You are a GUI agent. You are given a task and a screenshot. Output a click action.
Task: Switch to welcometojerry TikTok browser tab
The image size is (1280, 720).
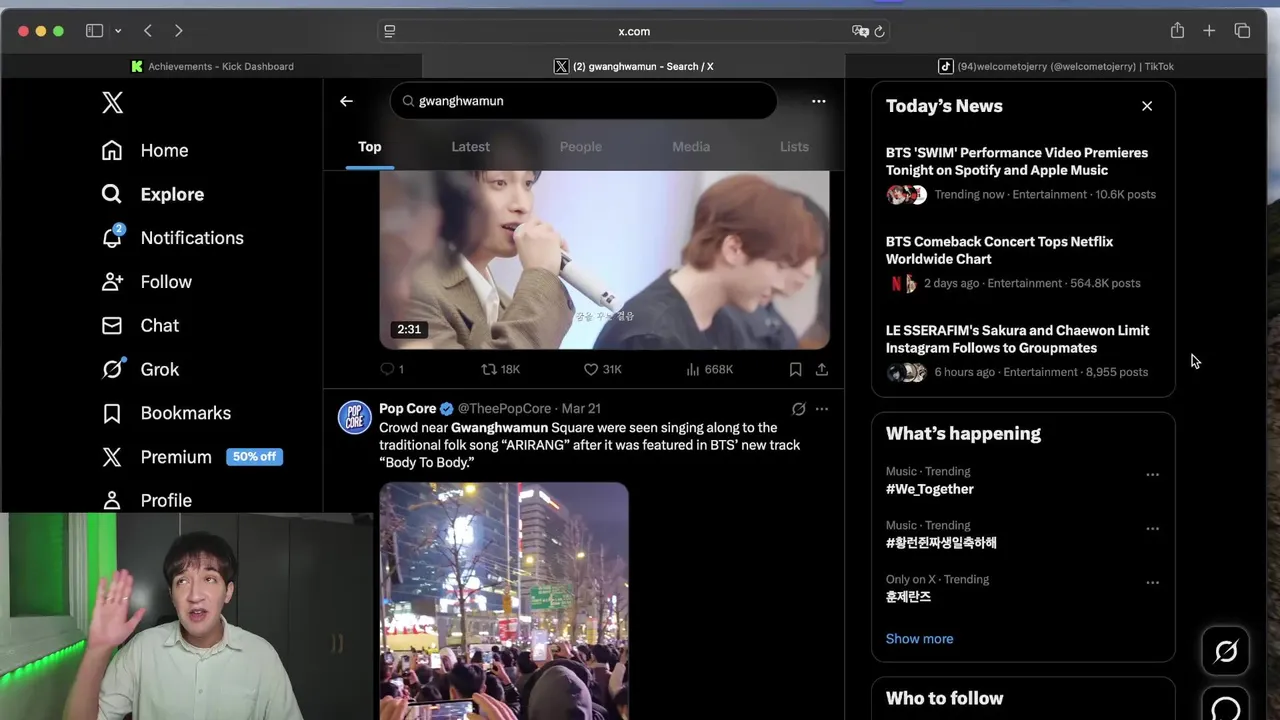pos(1056,66)
